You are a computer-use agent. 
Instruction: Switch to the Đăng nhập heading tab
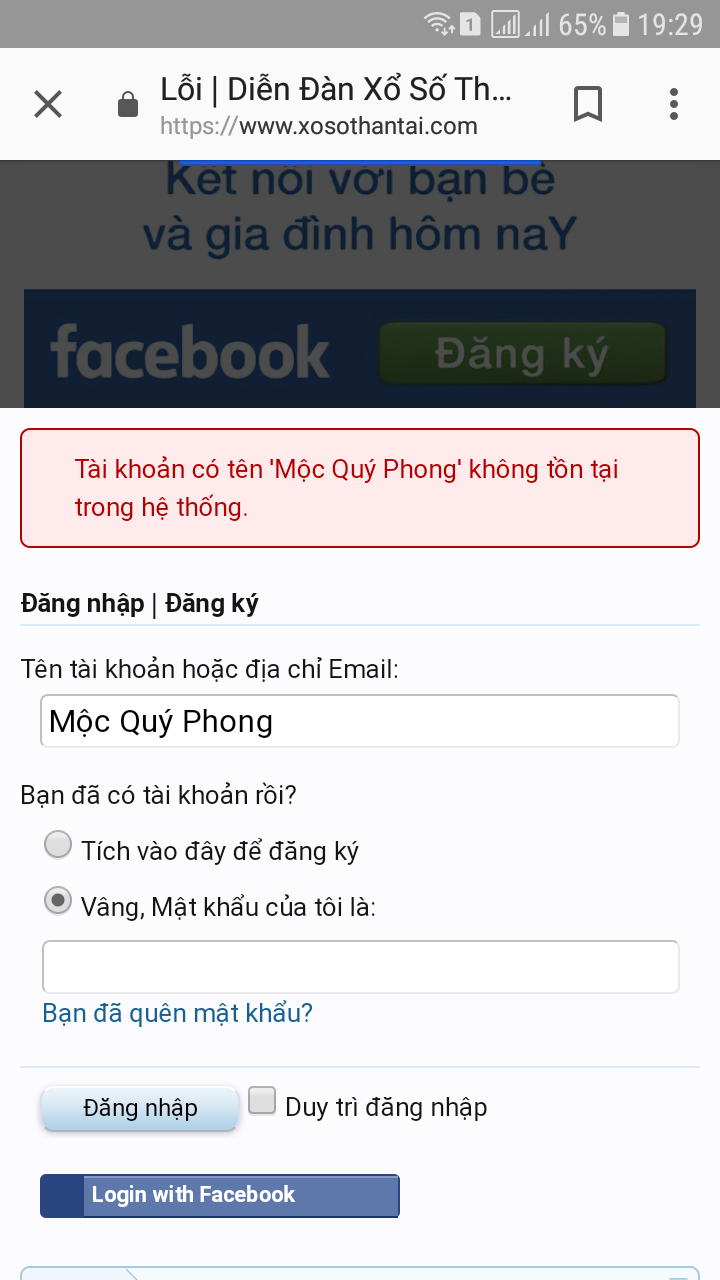82,604
